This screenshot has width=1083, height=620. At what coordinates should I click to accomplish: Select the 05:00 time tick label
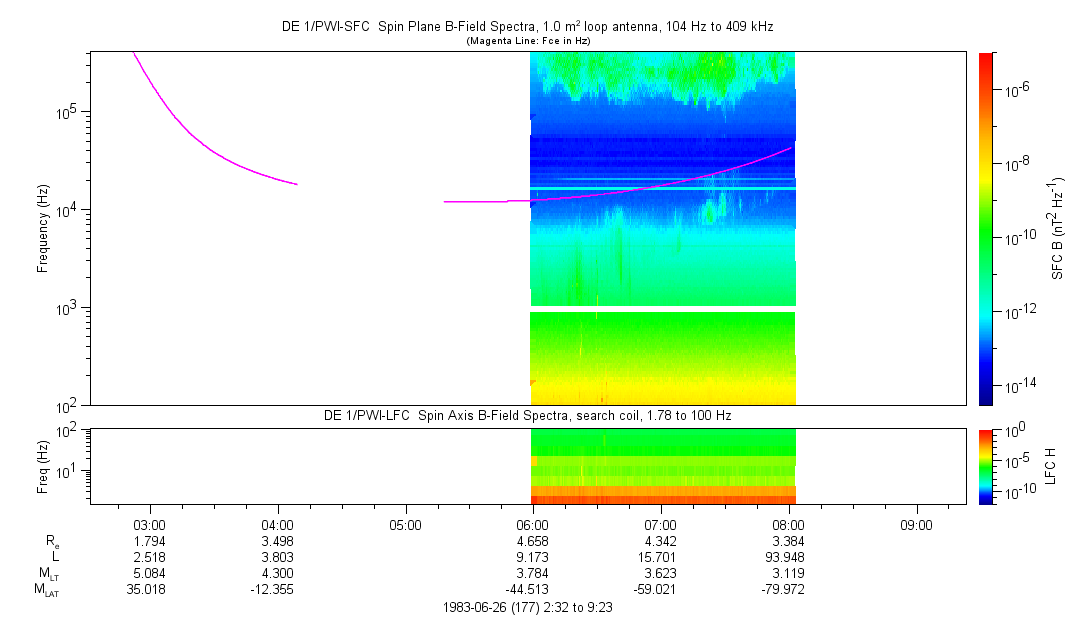coord(405,525)
